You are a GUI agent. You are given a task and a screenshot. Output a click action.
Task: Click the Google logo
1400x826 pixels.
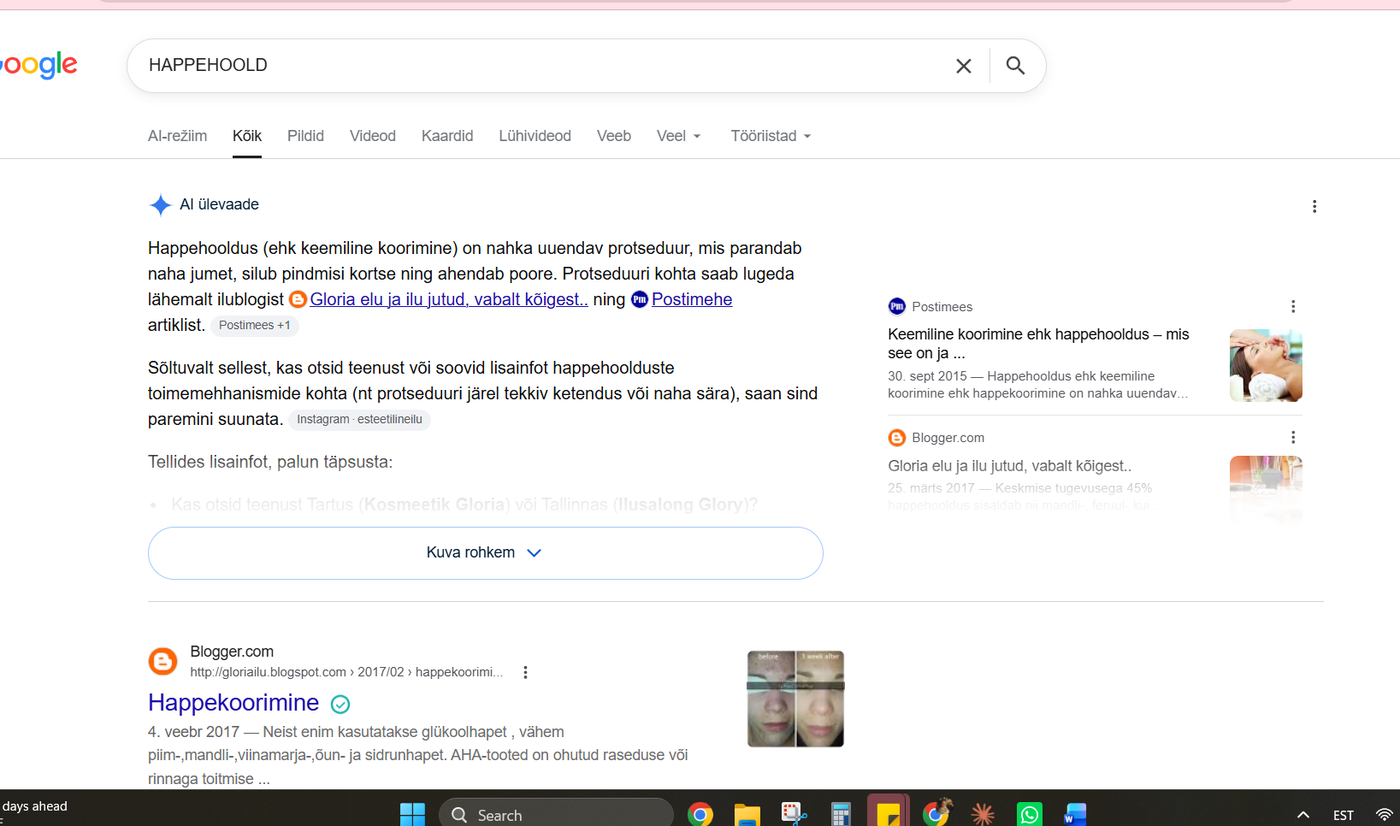click(x=39, y=66)
